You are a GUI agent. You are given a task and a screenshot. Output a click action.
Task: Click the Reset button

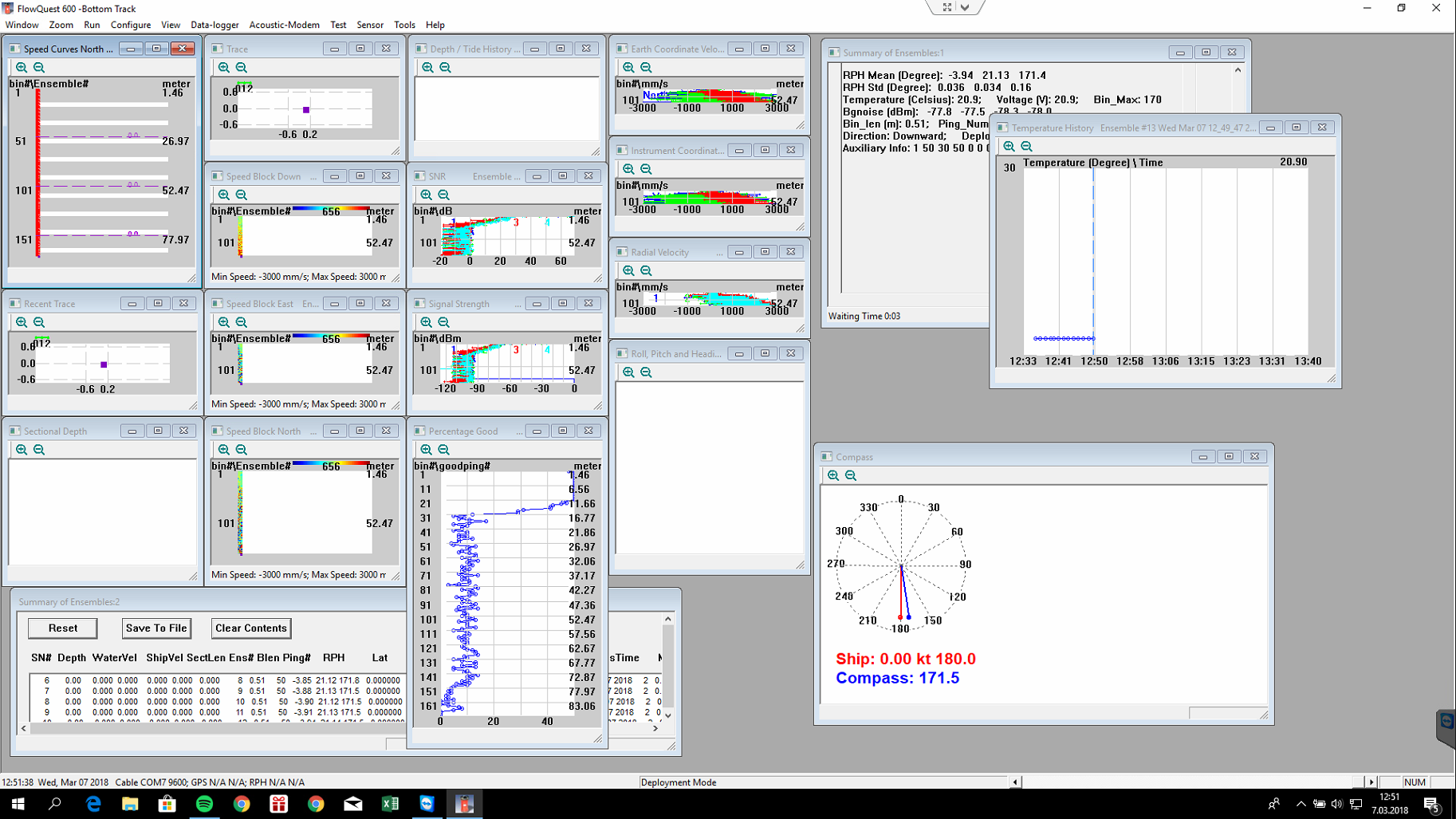coord(63,628)
